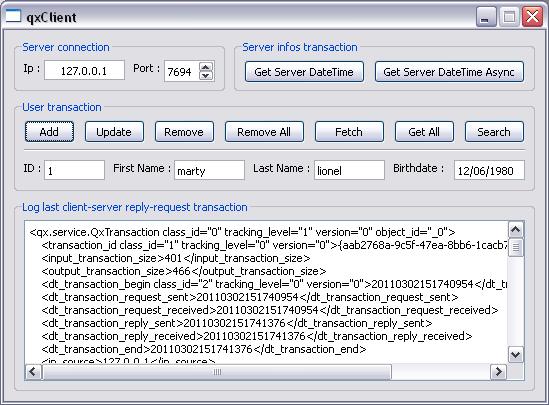Click the Last Name field containing lionel
Viewport: 549px width, 405px height.
tap(349, 170)
